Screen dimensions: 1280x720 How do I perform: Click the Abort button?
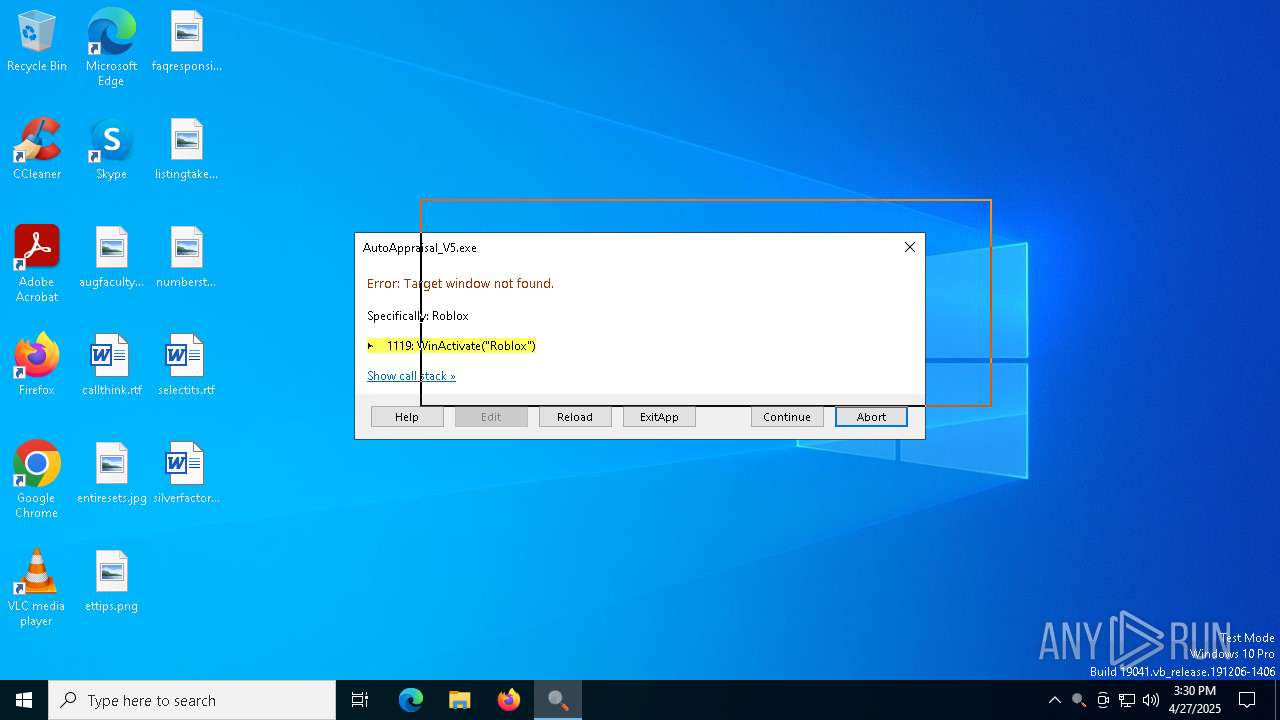[871, 417]
